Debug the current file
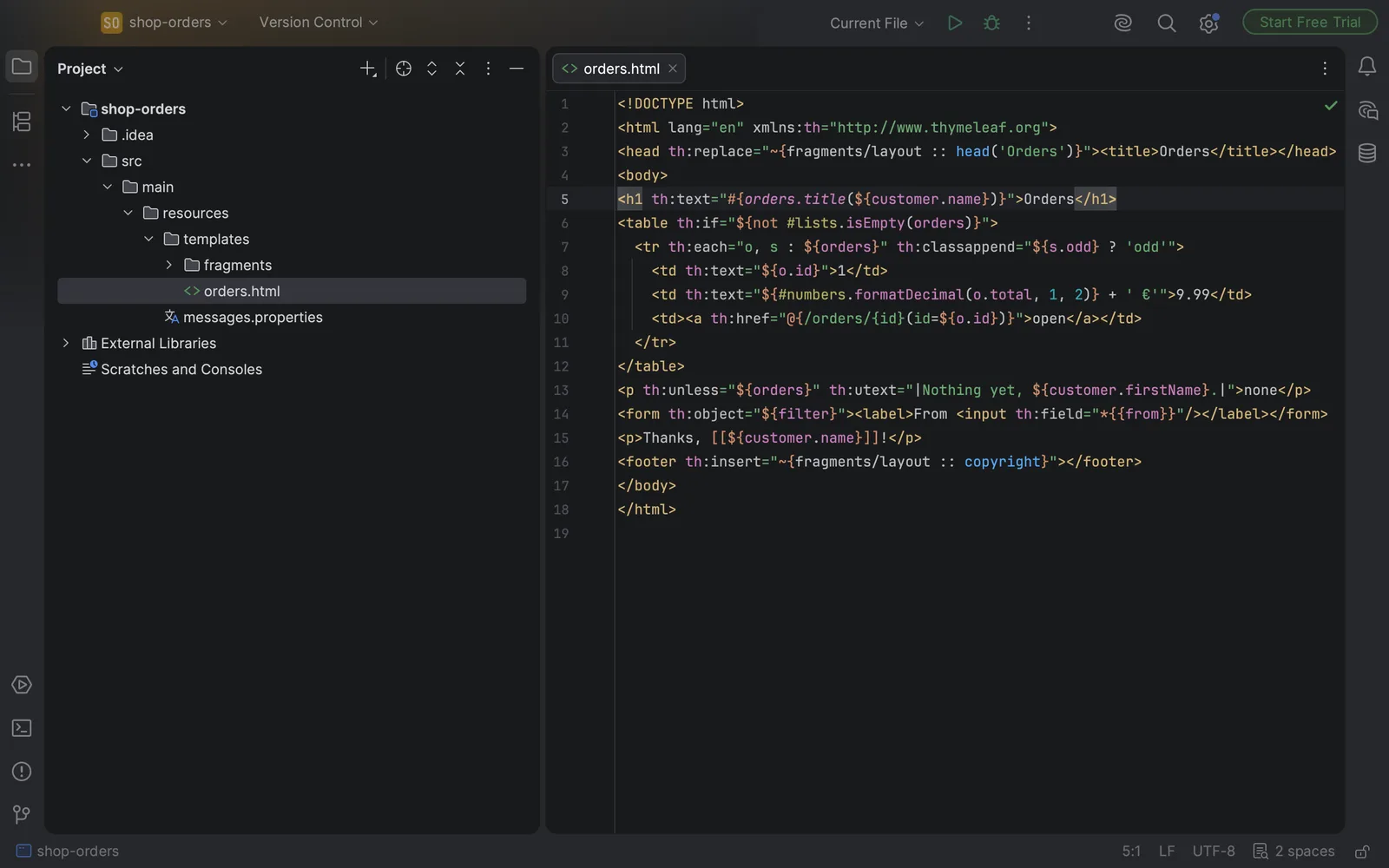The image size is (1389, 868). point(991,23)
